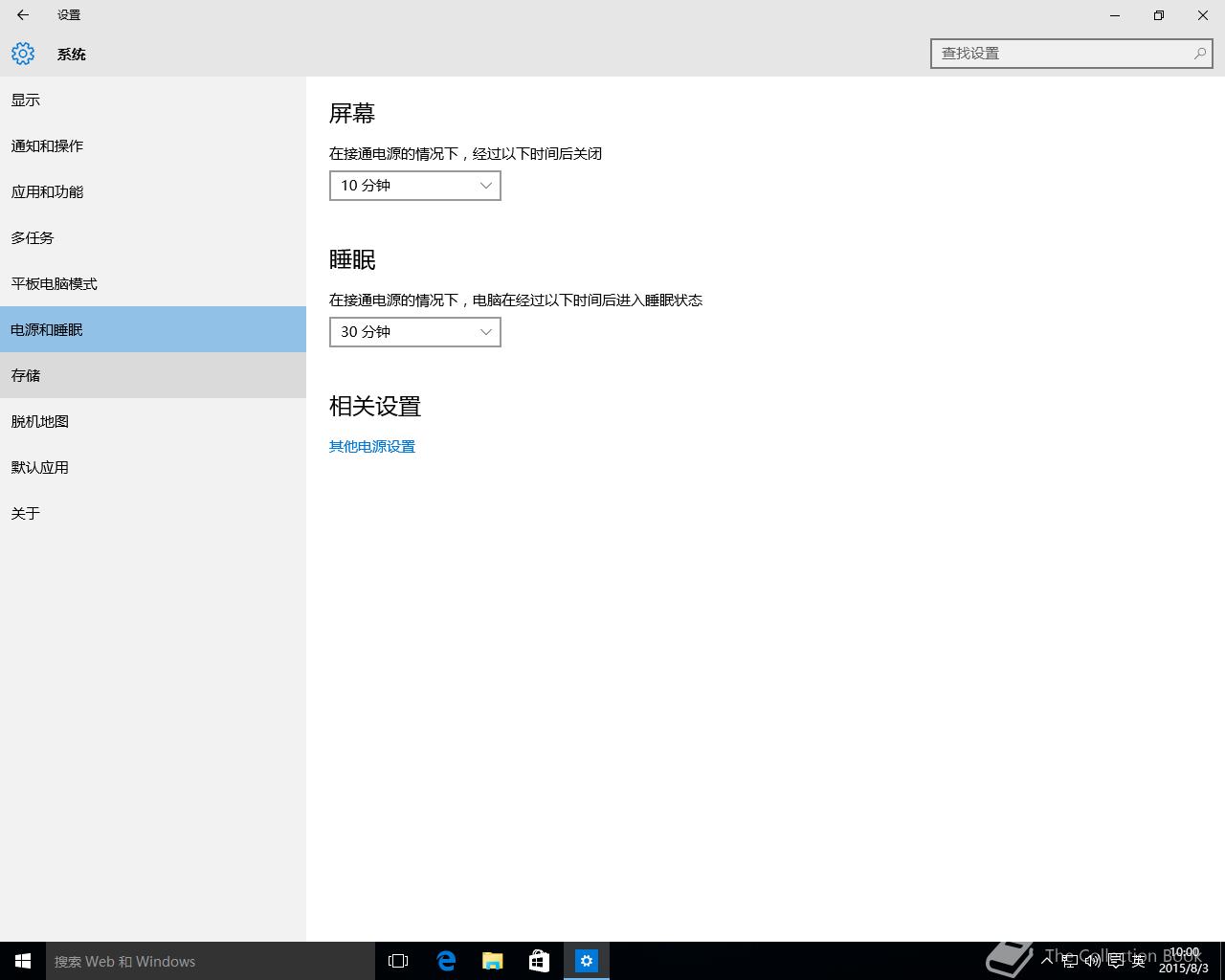Click the search magnifier icon

[x=1199, y=54]
